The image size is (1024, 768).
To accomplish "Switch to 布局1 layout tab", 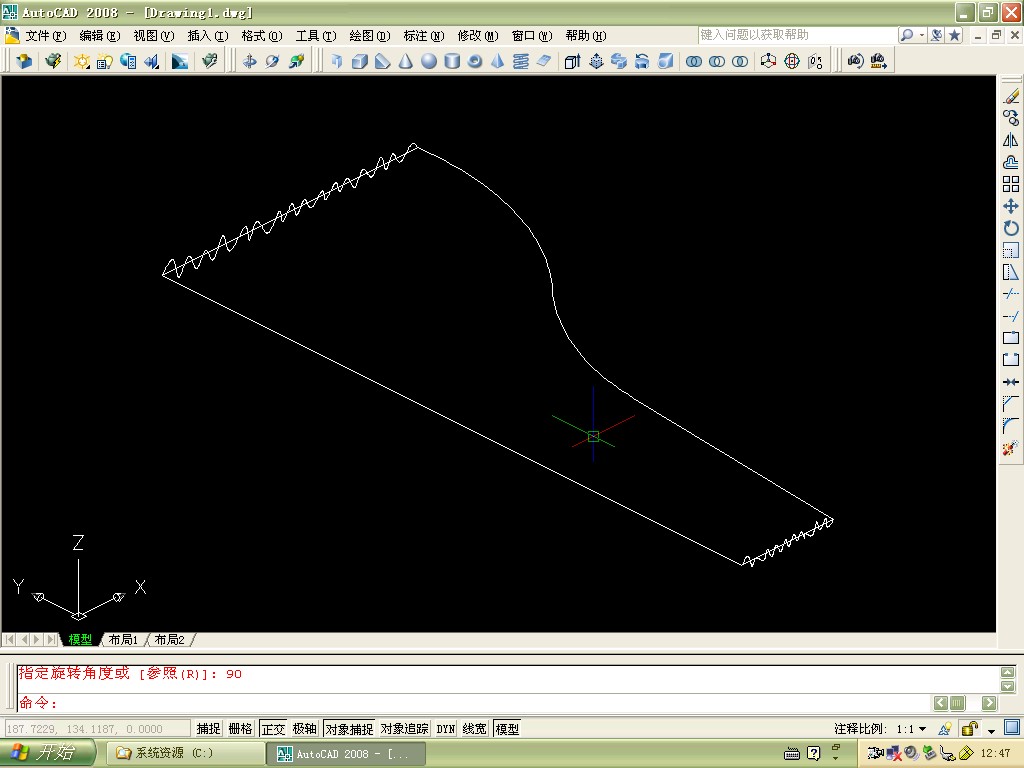I will click(x=123, y=640).
